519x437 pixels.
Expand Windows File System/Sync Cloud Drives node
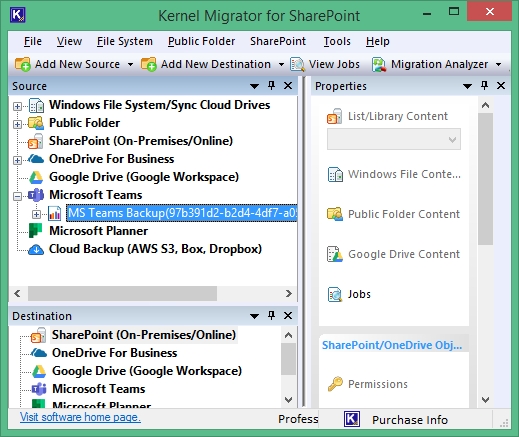click(17, 106)
